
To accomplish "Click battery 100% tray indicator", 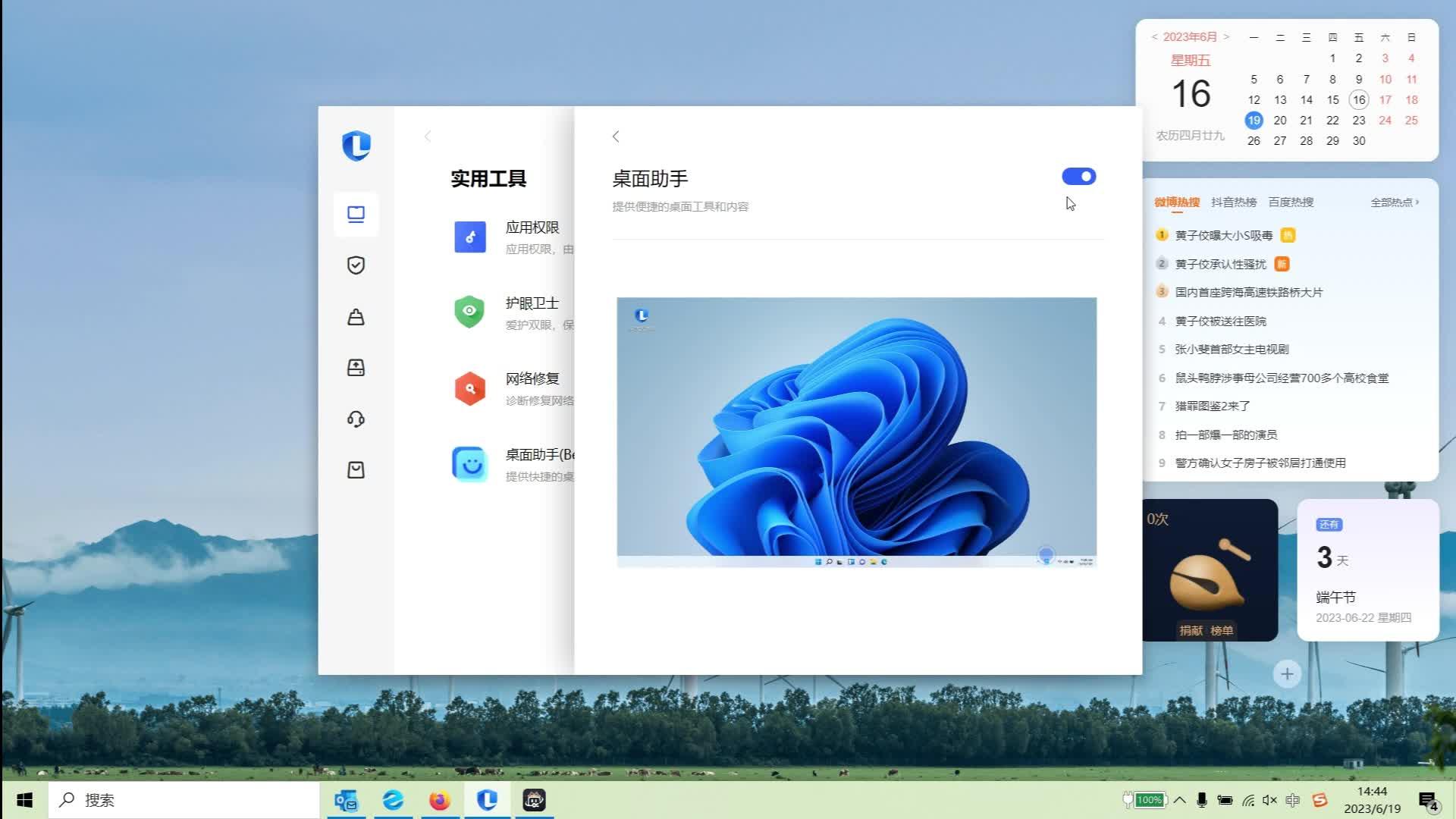I will pyautogui.click(x=1144, y=800).
